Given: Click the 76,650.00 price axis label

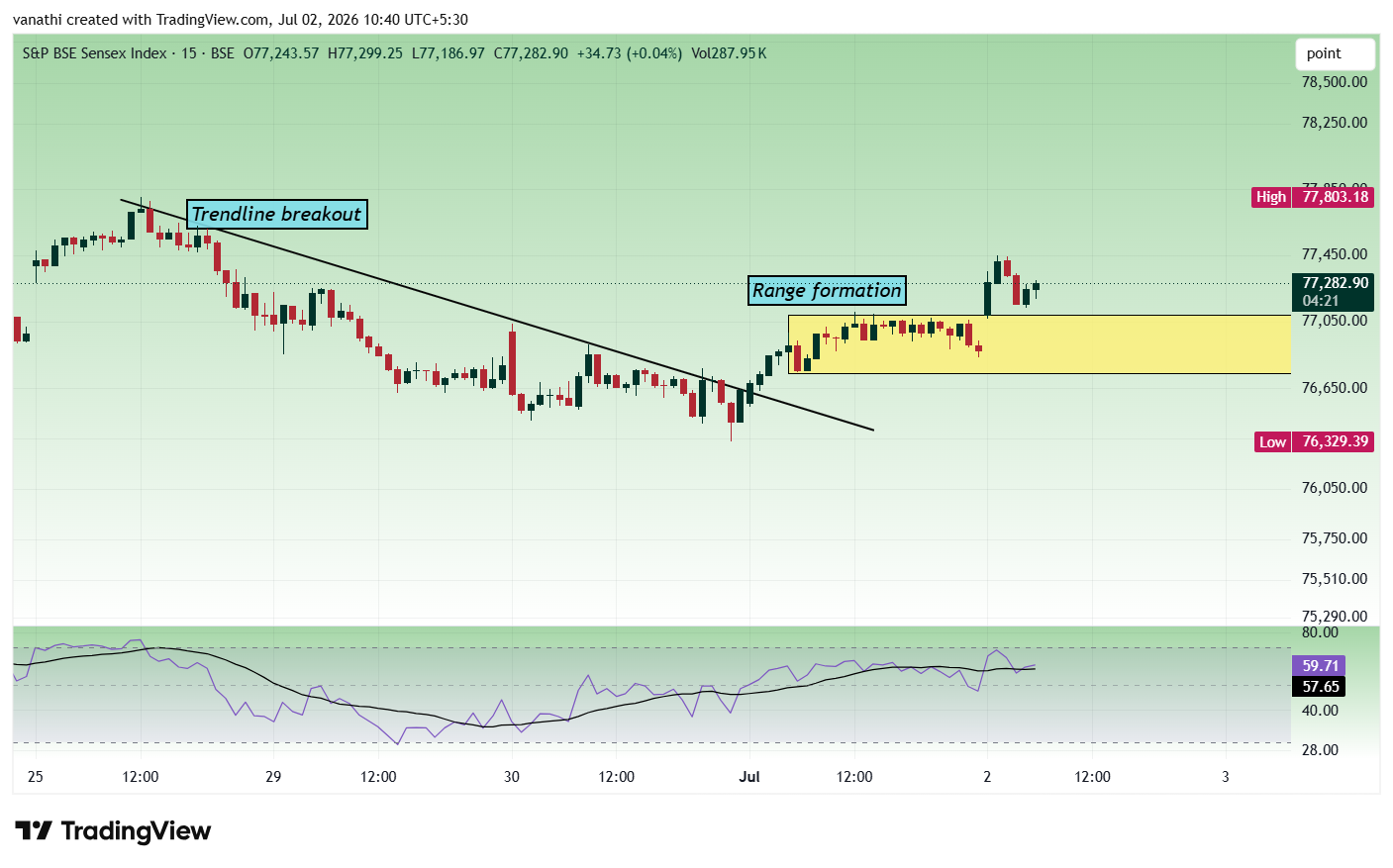Looking at the screenshot, I should [1335, 388].
